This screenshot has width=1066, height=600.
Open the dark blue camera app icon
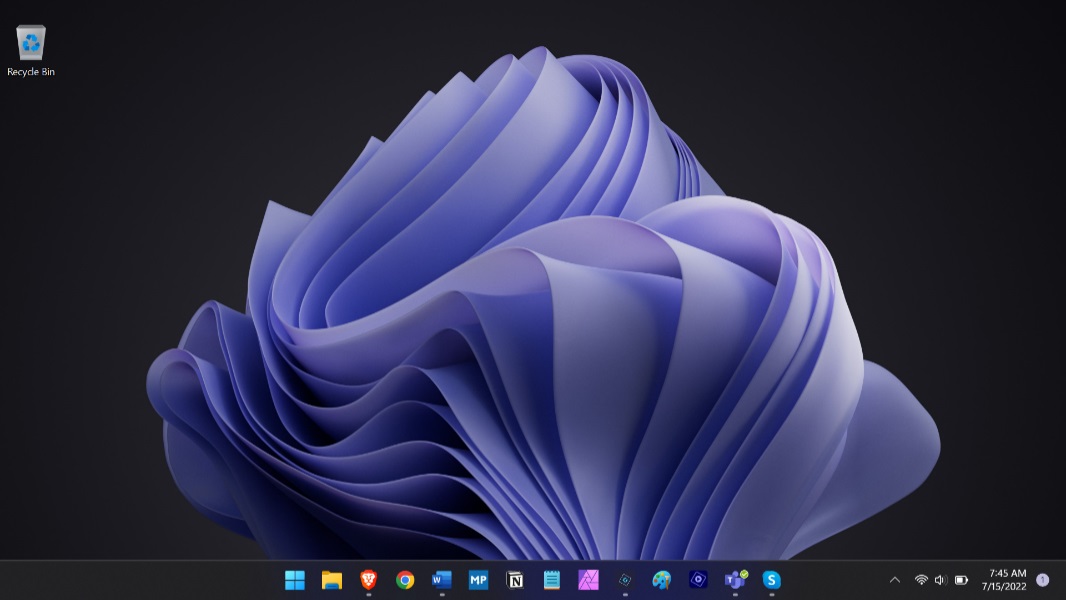698,580
